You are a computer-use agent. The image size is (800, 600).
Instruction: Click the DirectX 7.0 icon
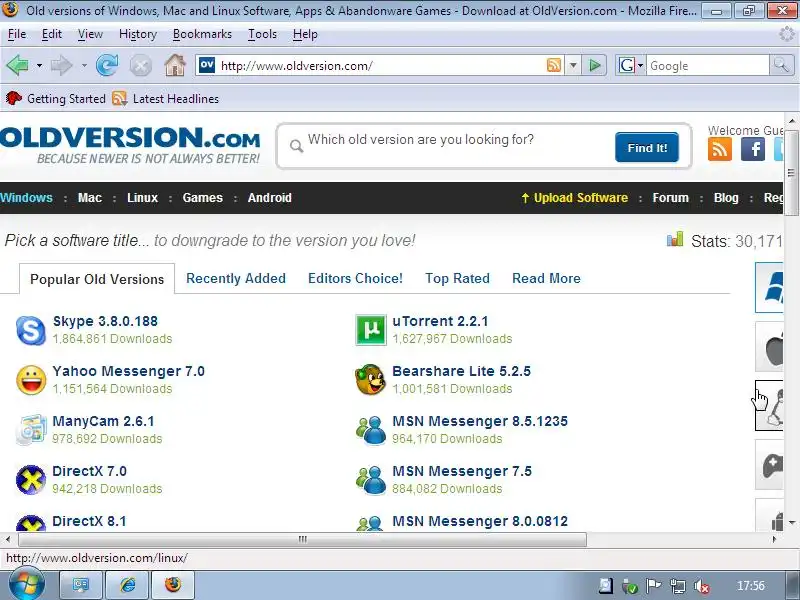(x=31, y=480)
